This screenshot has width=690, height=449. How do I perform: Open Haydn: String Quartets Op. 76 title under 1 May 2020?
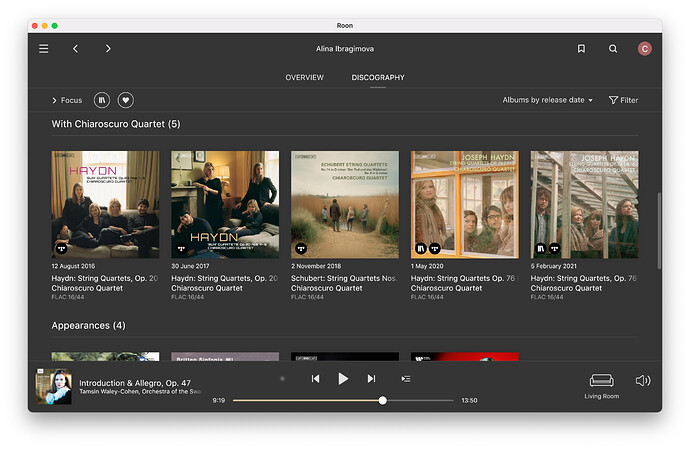(x=463, y=278)
